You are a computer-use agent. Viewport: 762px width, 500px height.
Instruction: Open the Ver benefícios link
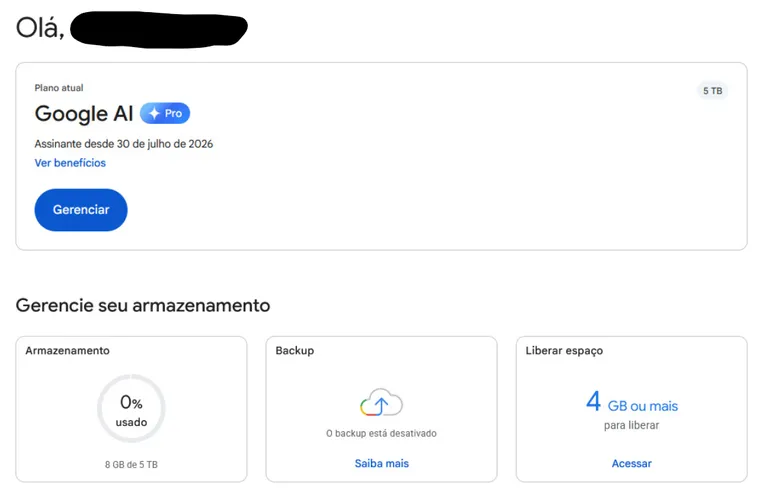point(70,163)
